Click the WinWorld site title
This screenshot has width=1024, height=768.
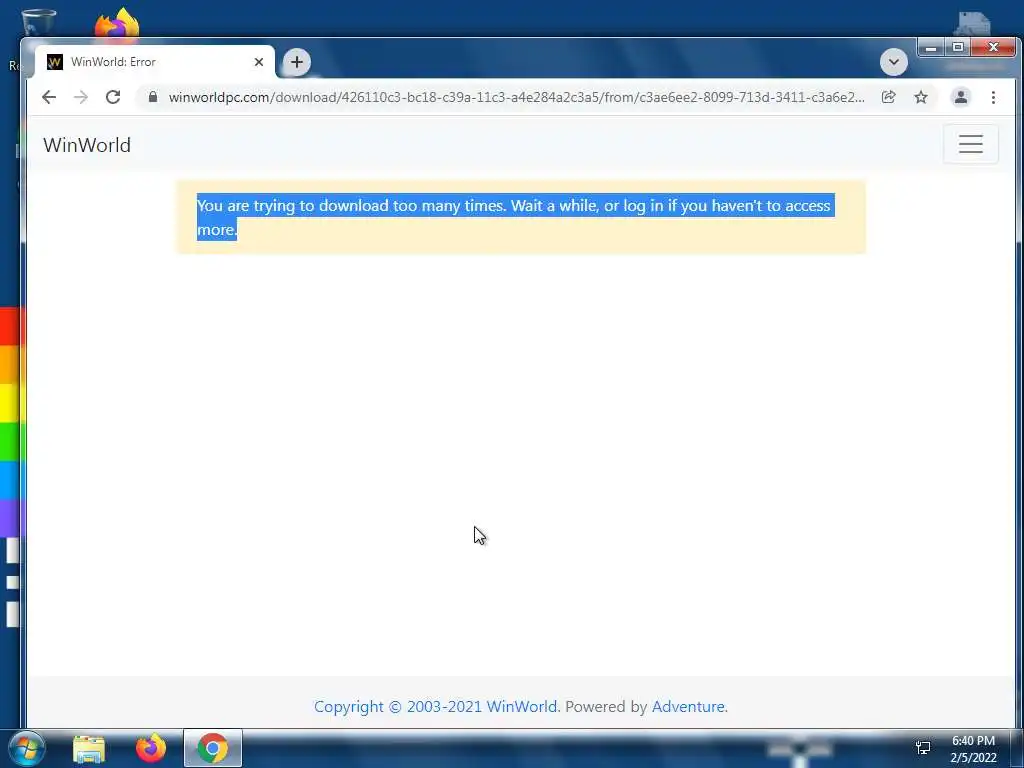87,145
